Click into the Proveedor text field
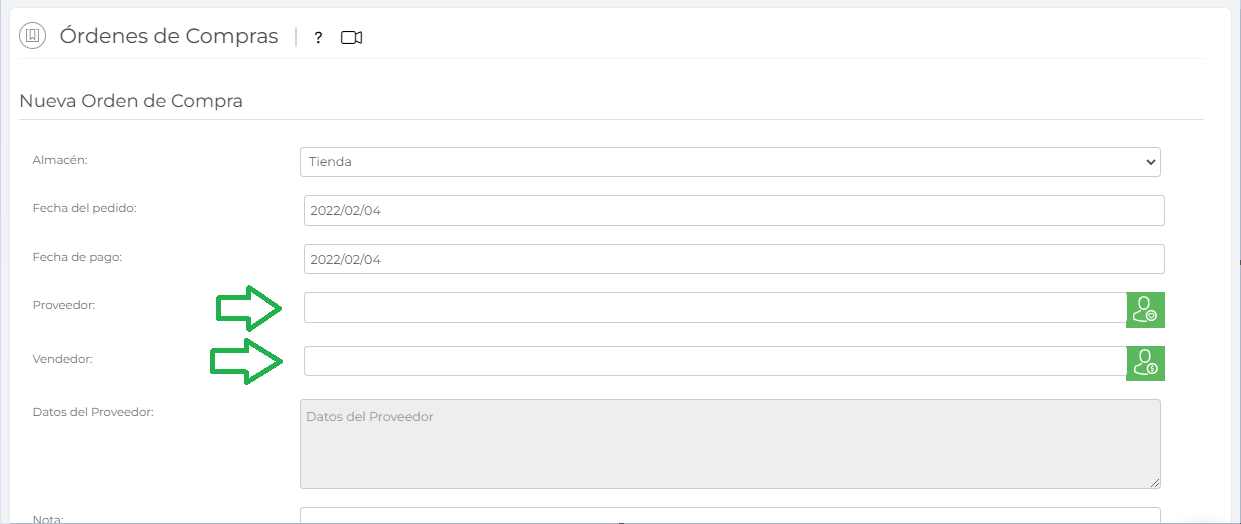1241x524 pixels. 715,308
